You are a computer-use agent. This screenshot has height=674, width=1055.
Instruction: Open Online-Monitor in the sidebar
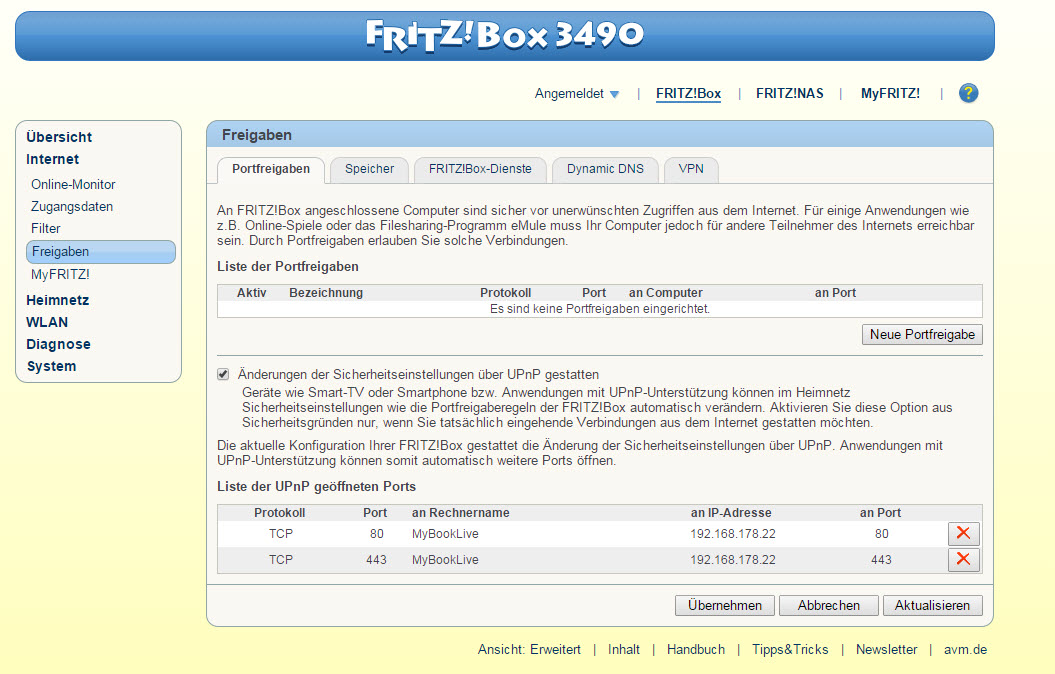tap(73, 185)
